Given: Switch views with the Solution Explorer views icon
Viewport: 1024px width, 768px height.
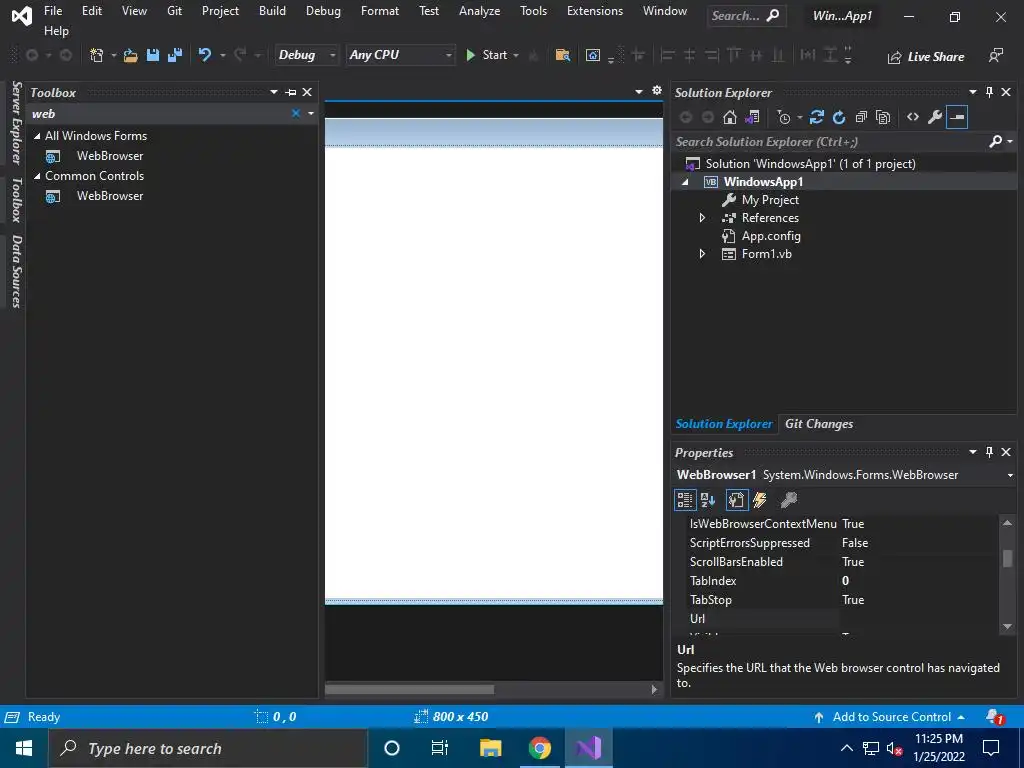Looking at the screenshot, I should click(x=752, y=118).
